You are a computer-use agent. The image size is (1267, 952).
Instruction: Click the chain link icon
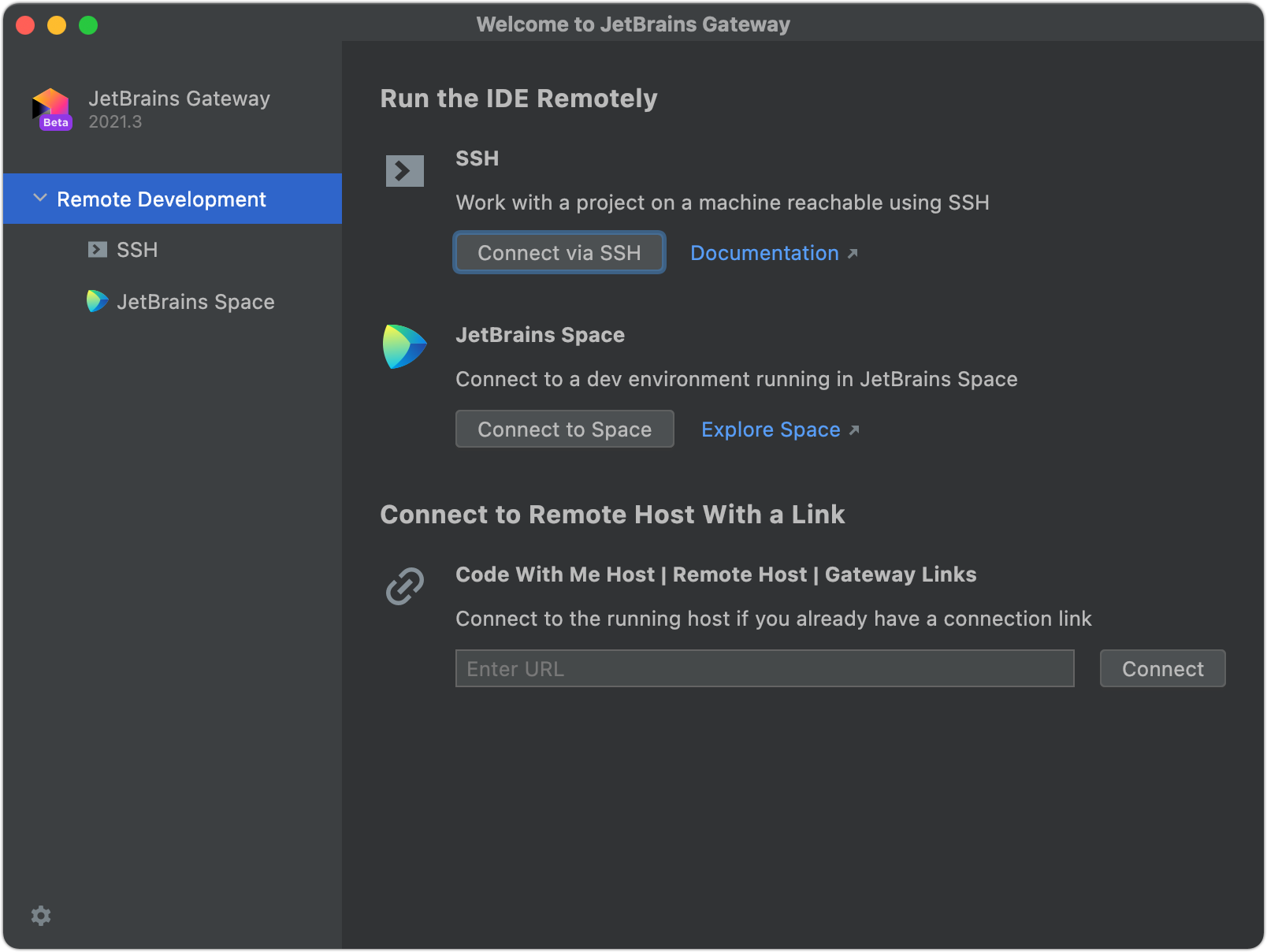pos(404,586)
